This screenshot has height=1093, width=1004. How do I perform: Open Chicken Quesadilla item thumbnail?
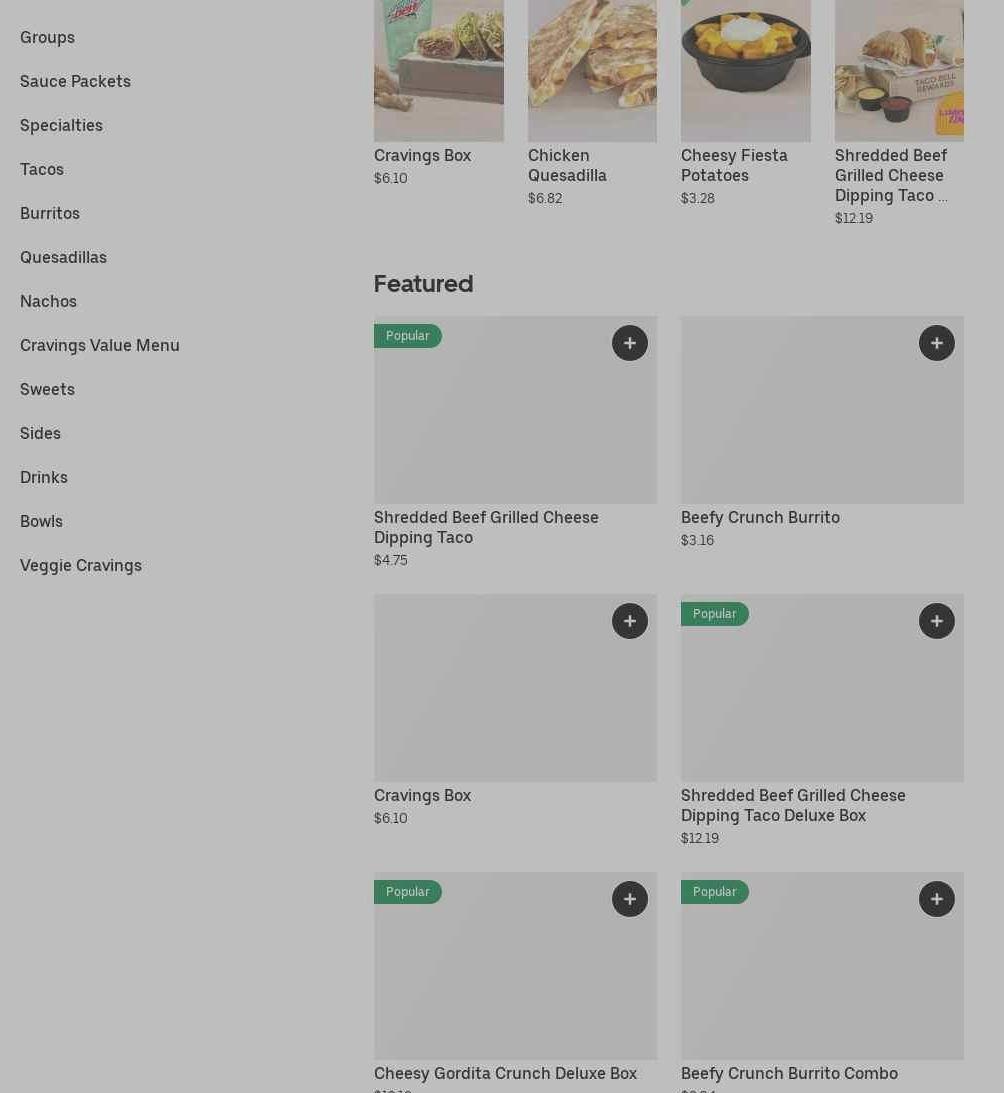click(x=592, y=70)
